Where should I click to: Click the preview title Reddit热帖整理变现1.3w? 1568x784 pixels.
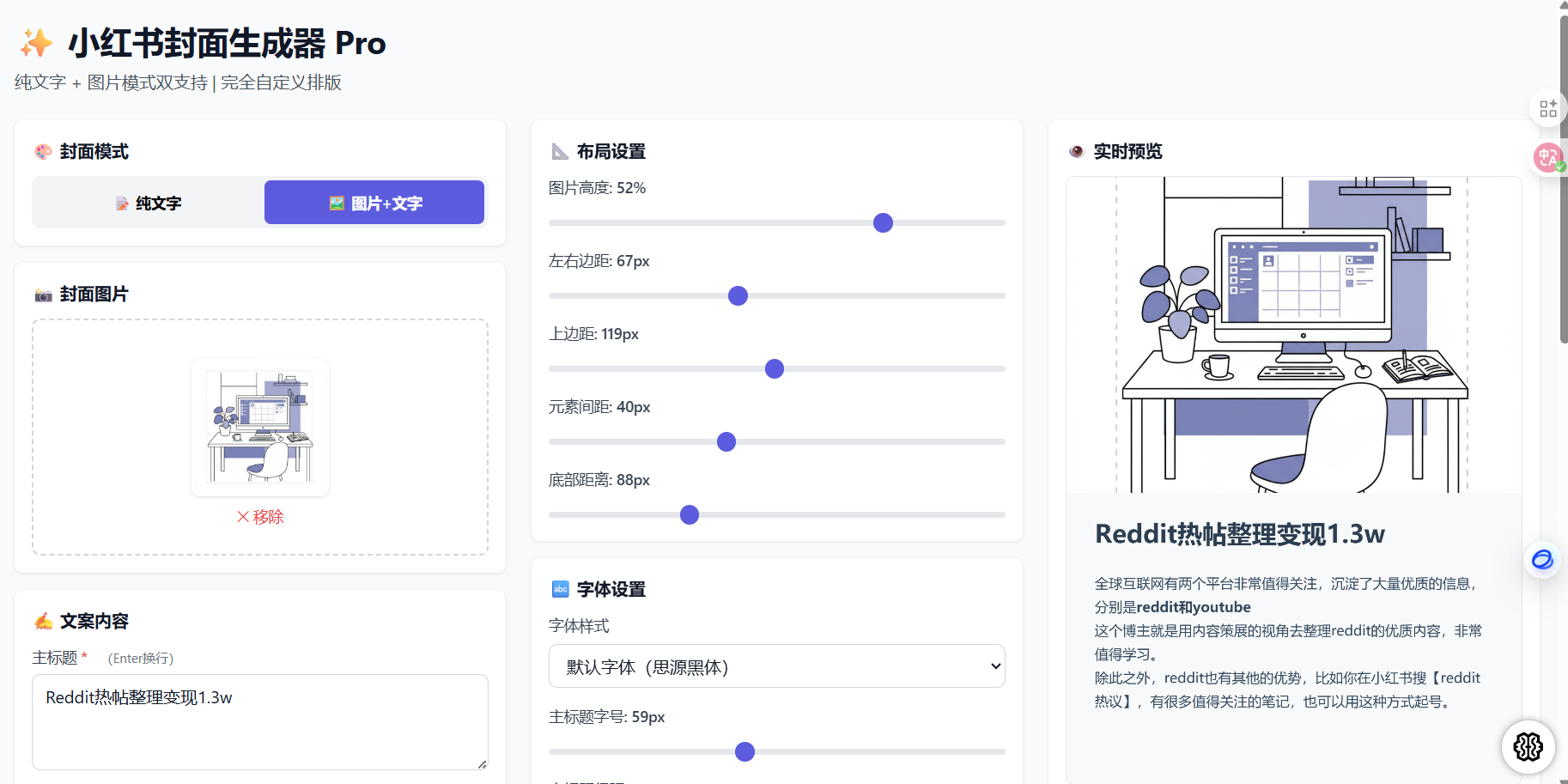[x=1240, y=534]
